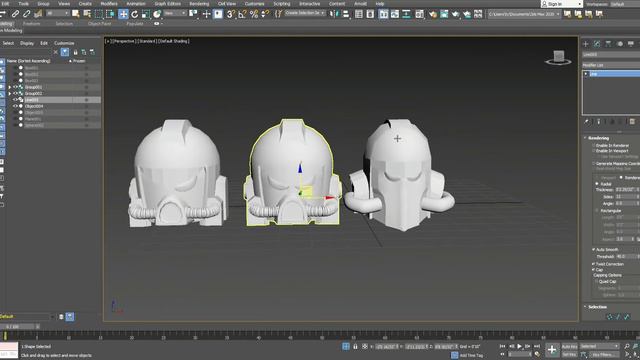Open the Sign In dropdown
Viewport: 640px width, 360px height.
click(562, 4)
